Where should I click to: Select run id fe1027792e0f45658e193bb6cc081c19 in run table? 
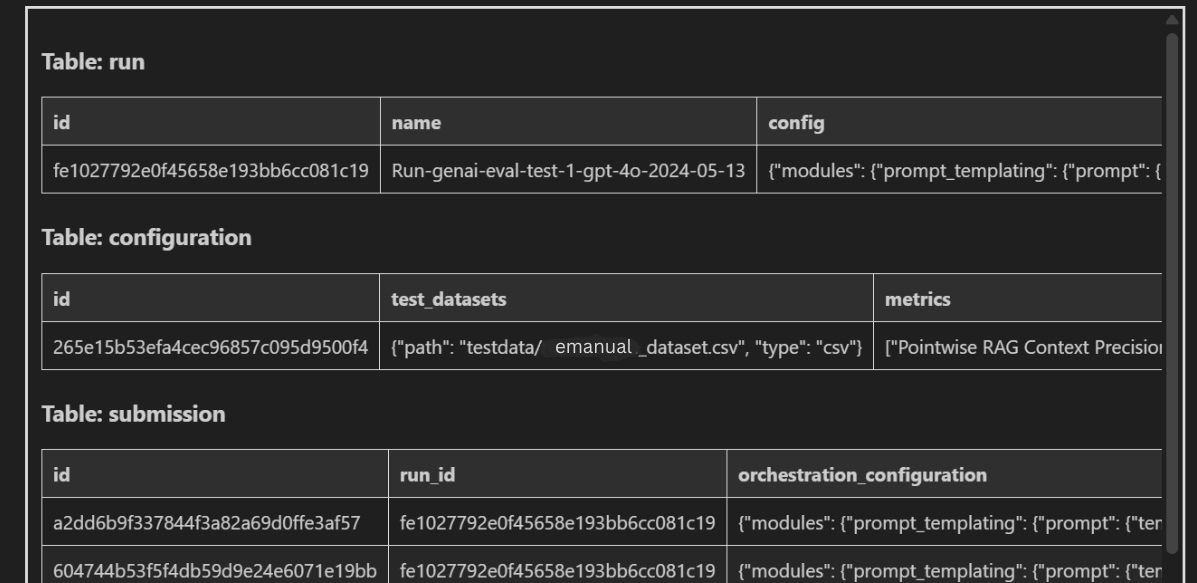pyautogui.click(x=211, y=169)
